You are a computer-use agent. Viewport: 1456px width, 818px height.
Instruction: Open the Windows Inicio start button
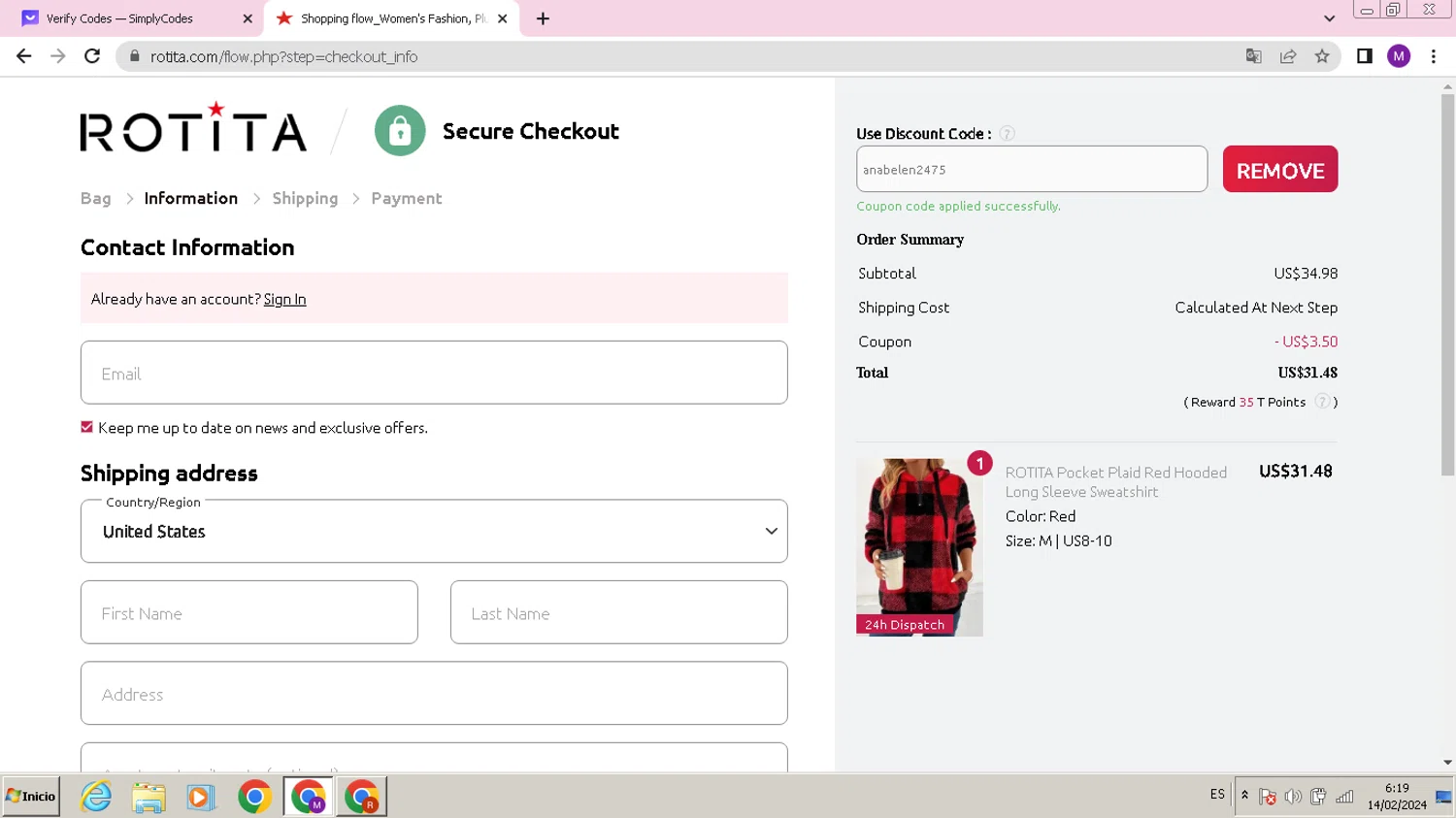31,797
